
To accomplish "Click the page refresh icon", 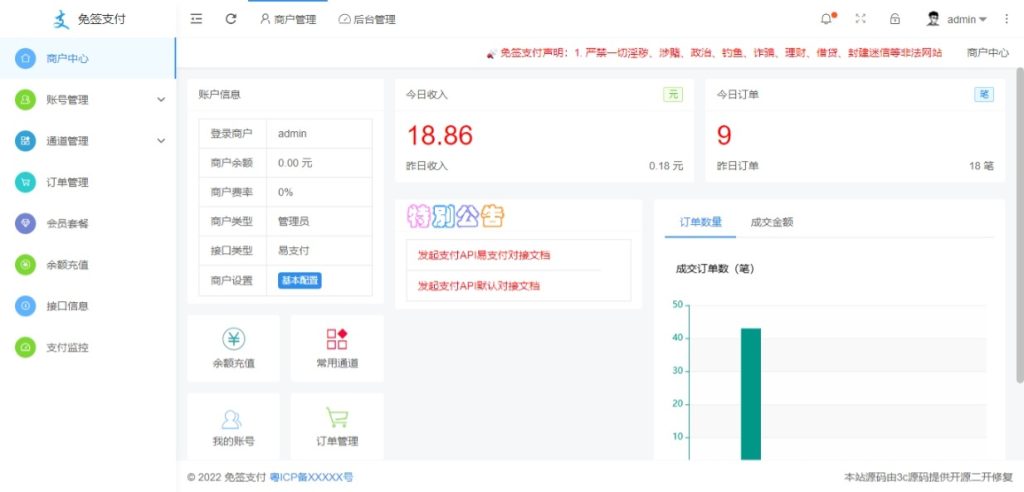I will [231, 19].
